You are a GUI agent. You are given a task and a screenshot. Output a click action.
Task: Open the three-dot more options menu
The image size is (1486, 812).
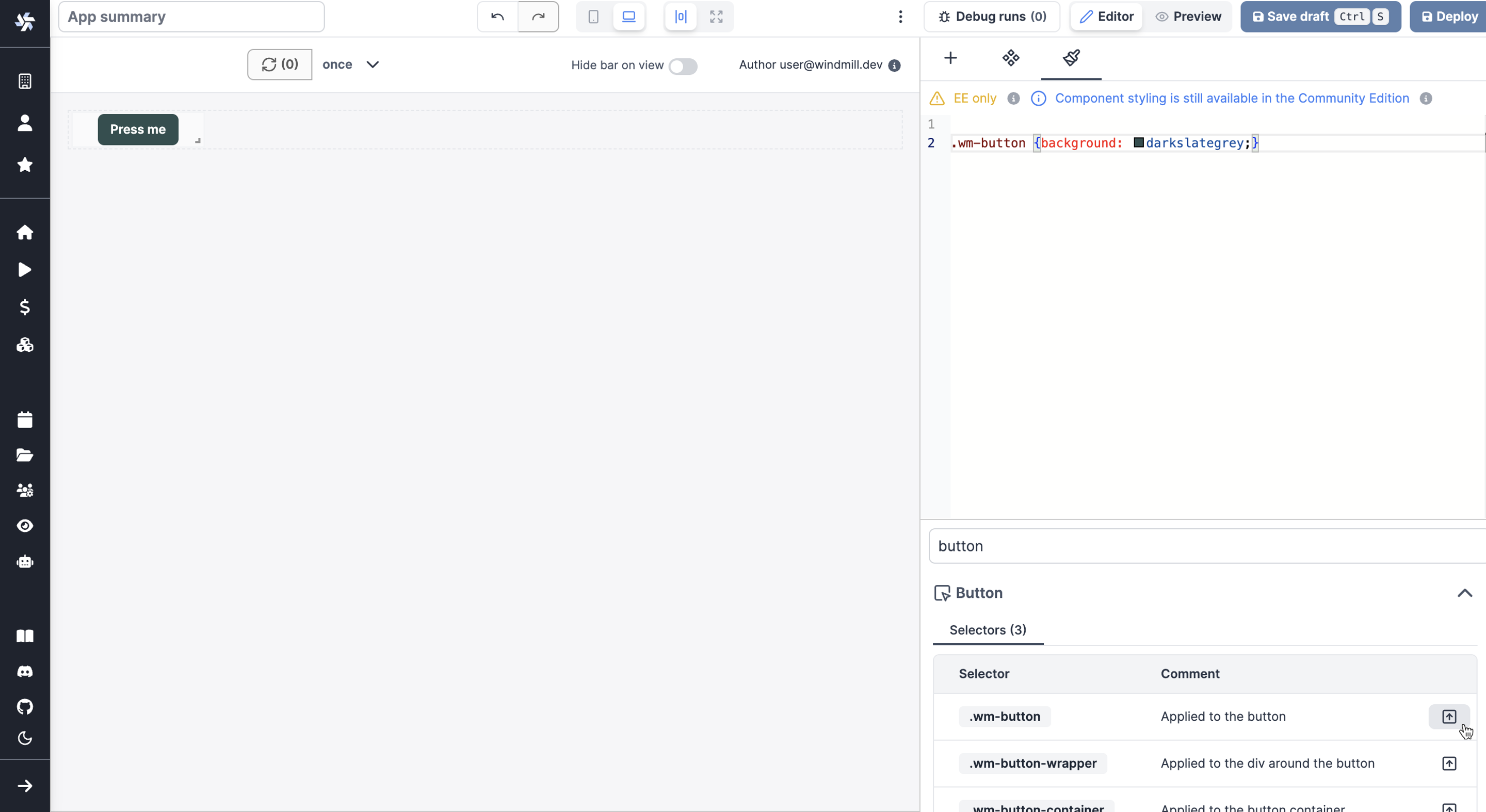900,17
